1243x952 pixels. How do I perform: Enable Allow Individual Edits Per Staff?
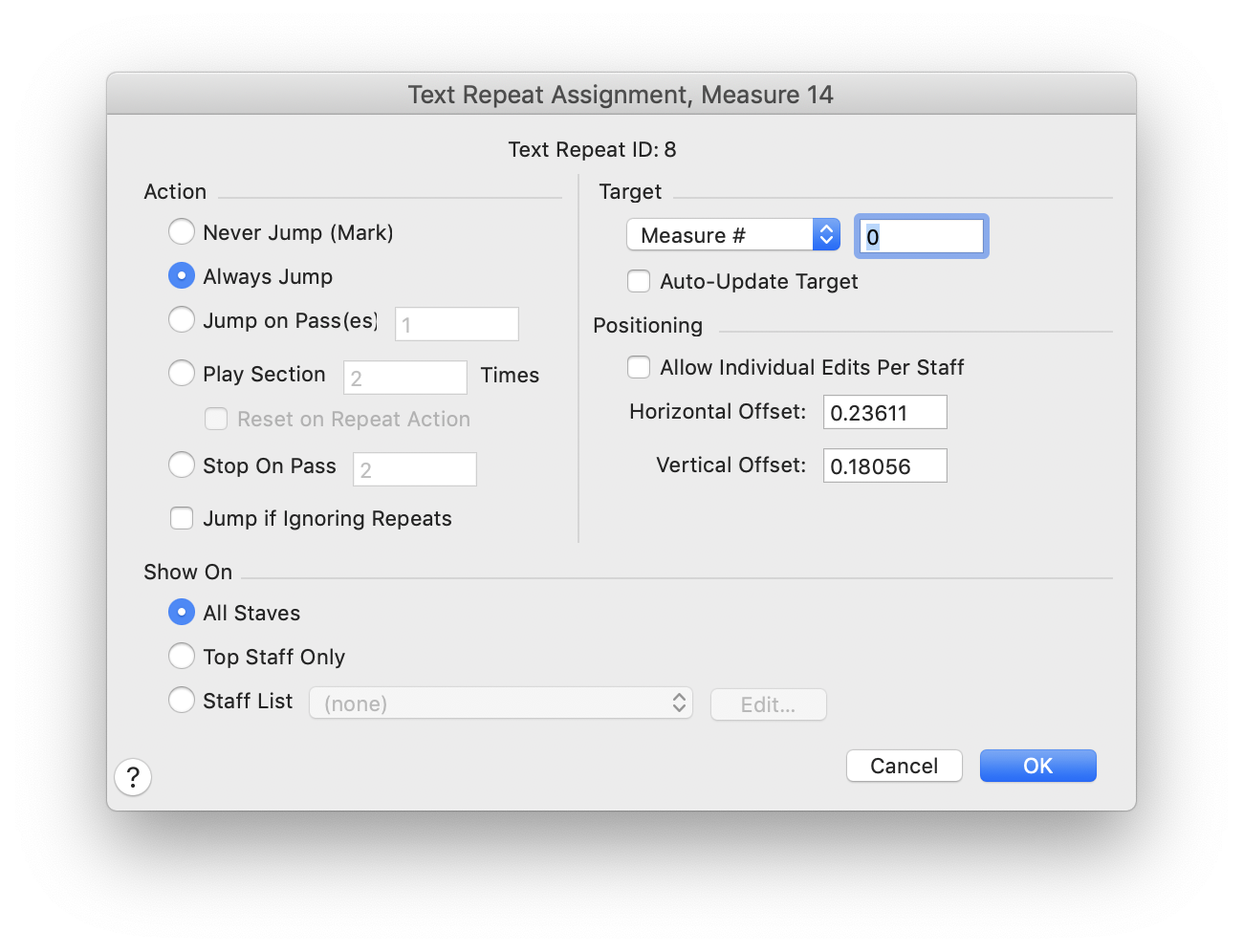tap(639, 367)
